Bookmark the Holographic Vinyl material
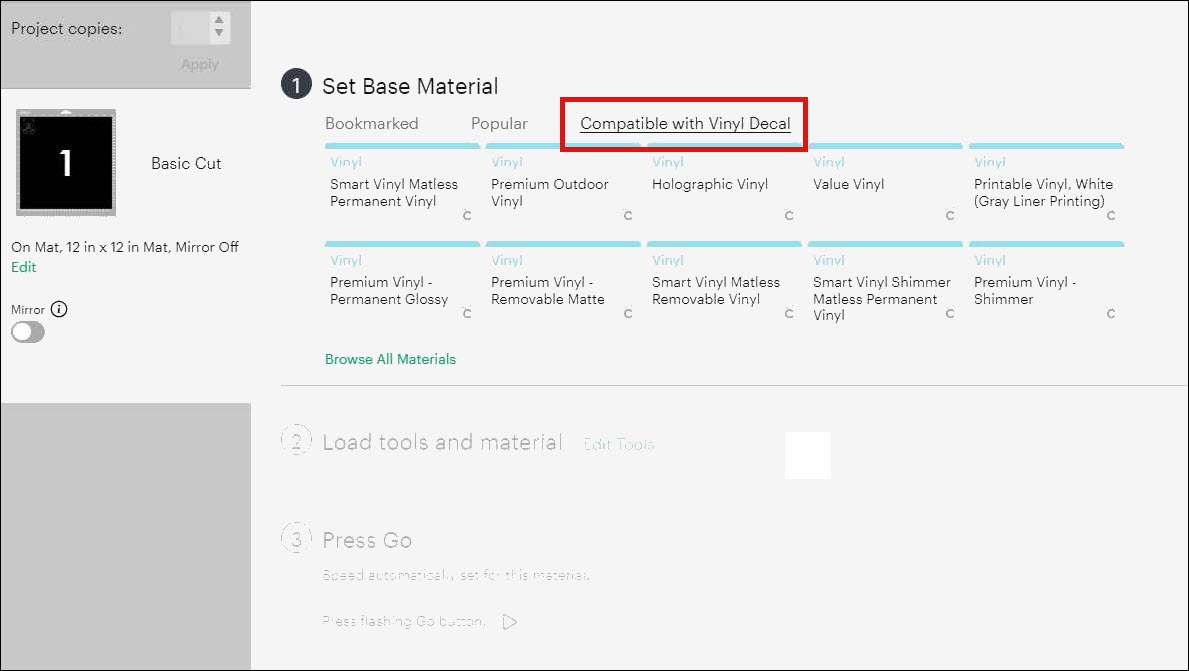The width and height of the screenshot is (1189, 671). click(788, 214)
